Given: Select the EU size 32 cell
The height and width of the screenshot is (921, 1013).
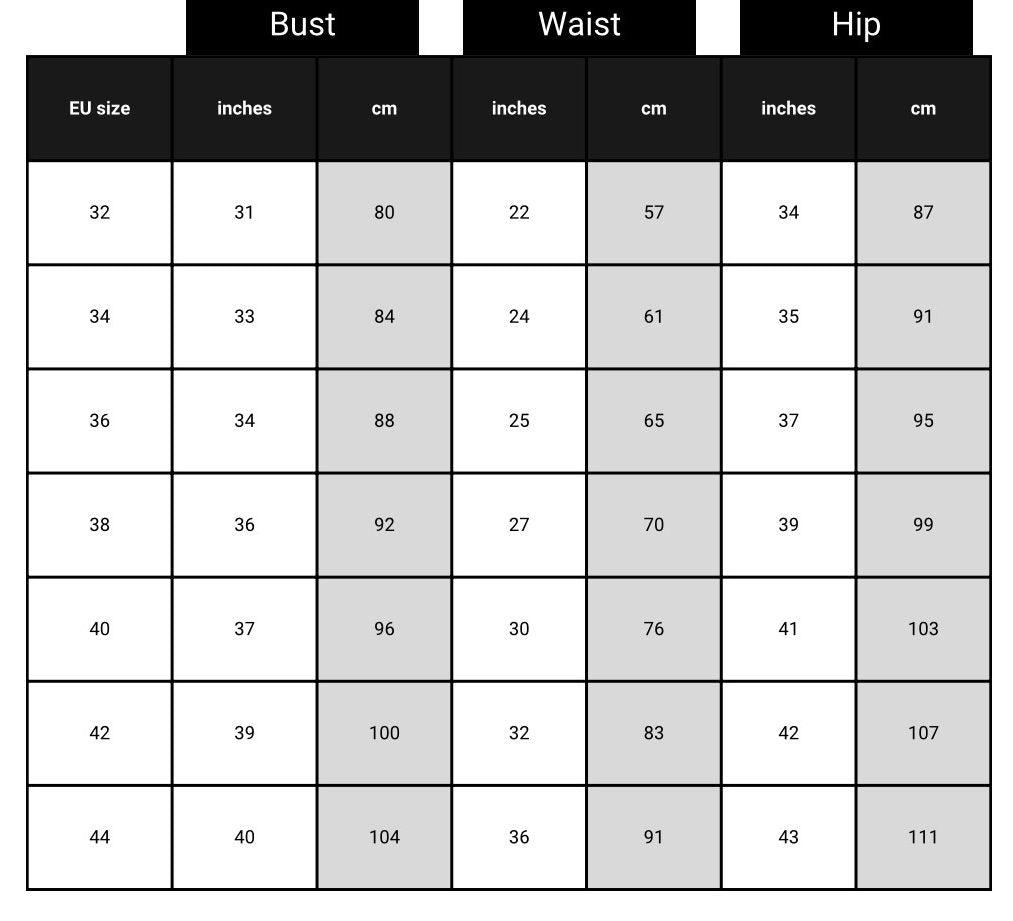Looking at the screenshot, I should 99,212.
